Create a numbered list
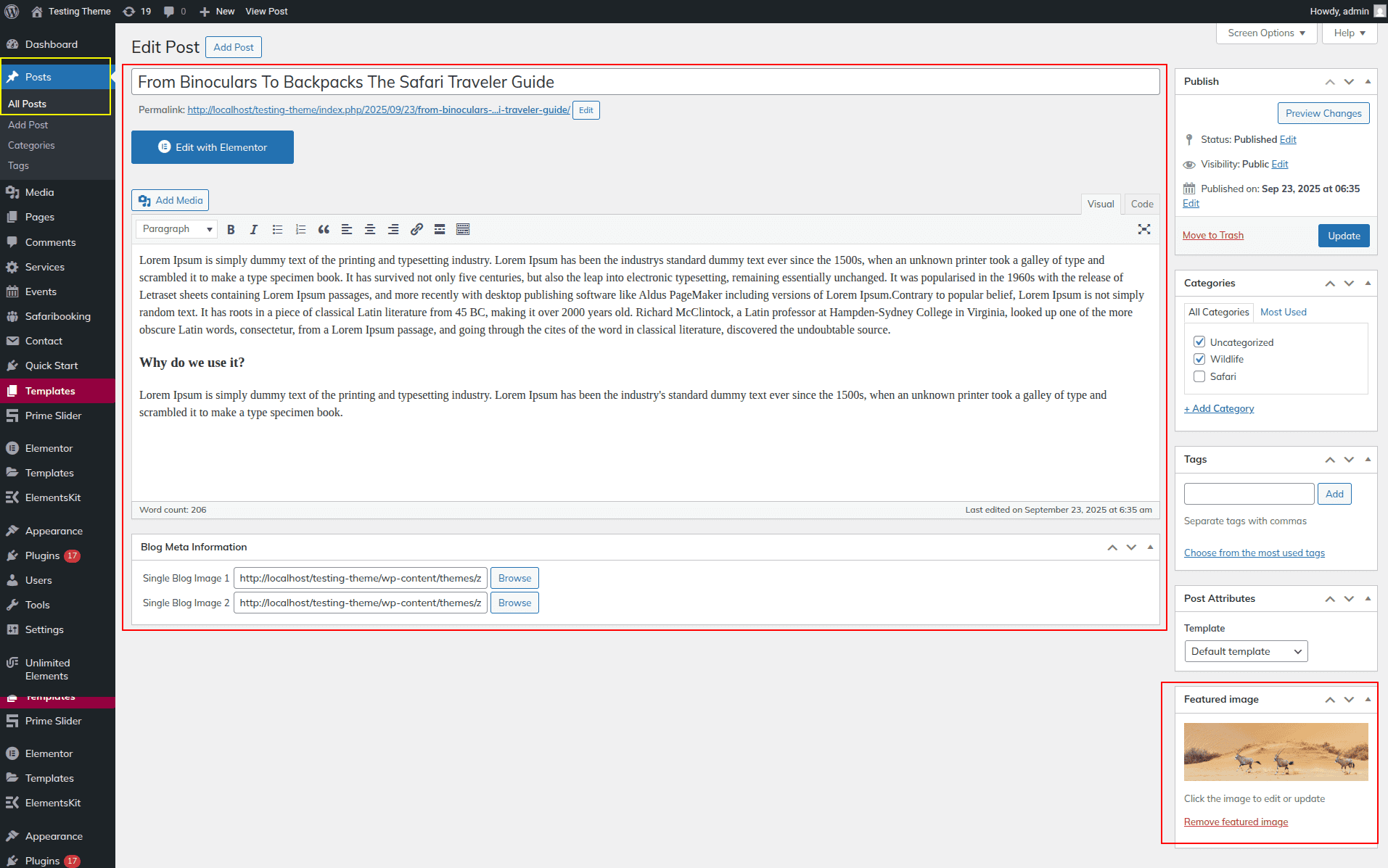The width and height of the screenshot is (1388, 868). 300,229
